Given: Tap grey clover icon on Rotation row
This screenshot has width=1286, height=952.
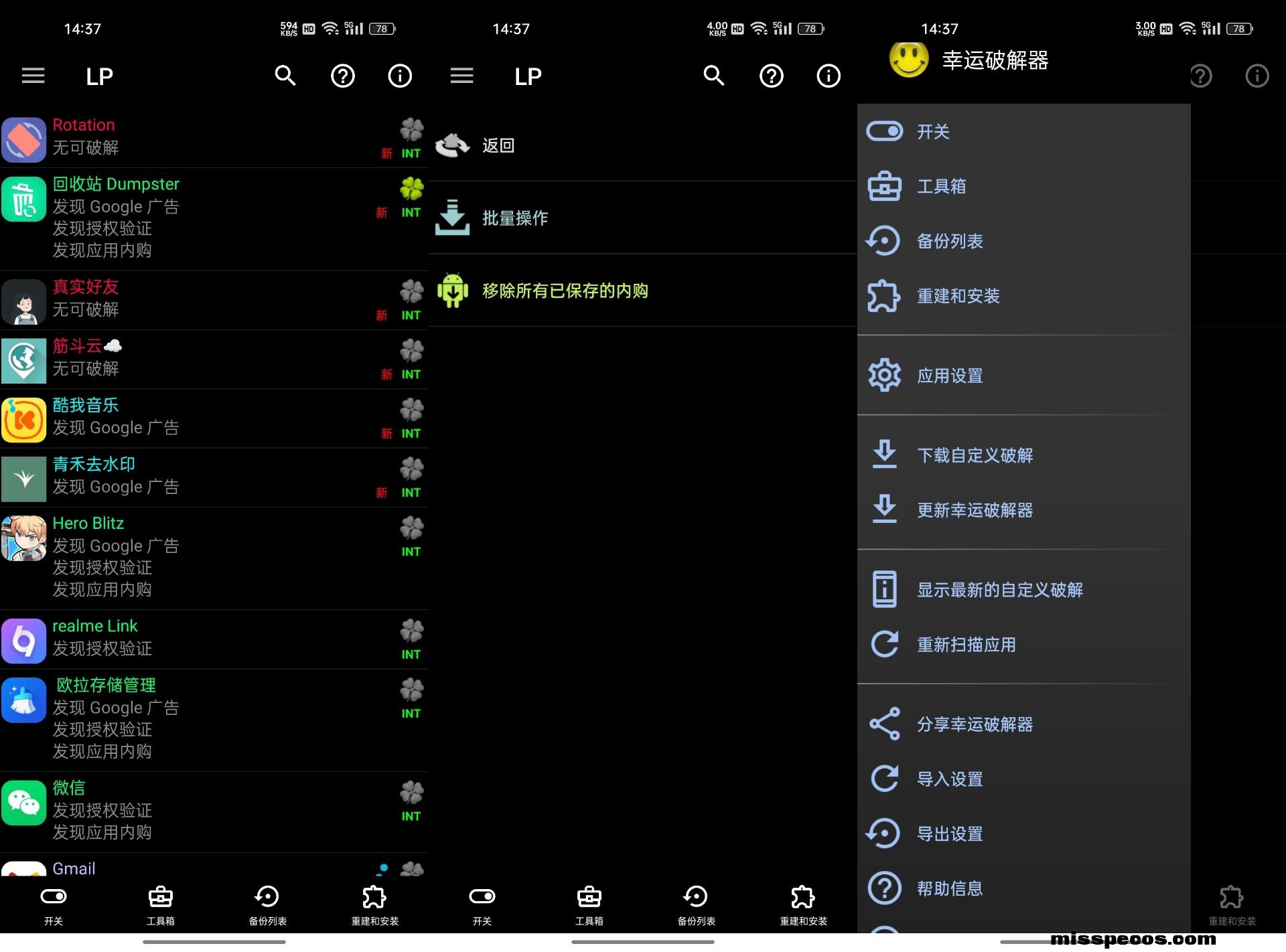Looking at the screenshot, I should point(412,130).
